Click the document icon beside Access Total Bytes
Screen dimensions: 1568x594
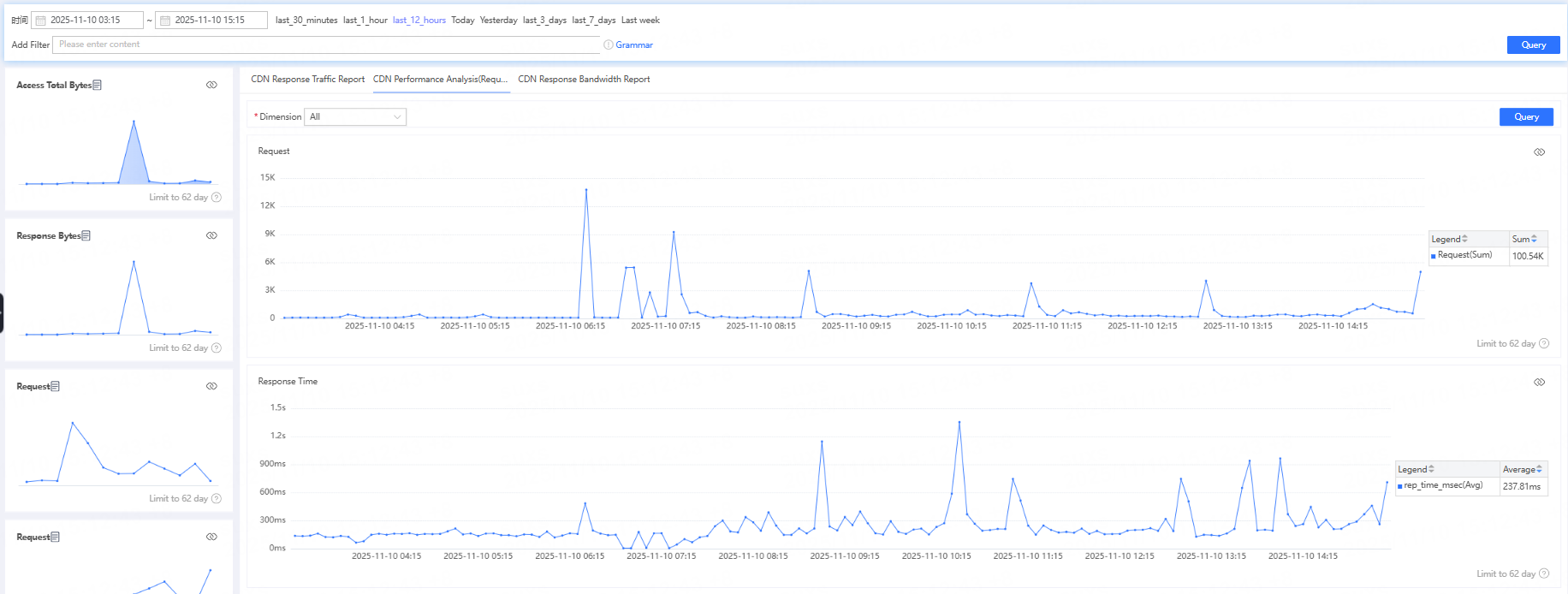click(x=97, y=85)
